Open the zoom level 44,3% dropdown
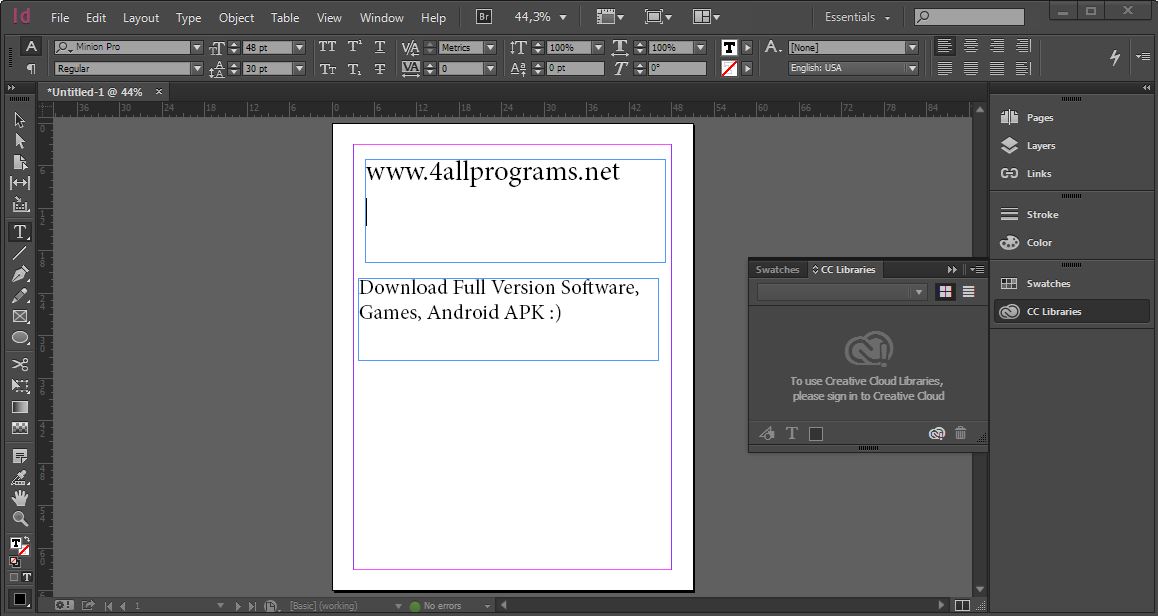The image size is (1158, 616). coord(563,17)
